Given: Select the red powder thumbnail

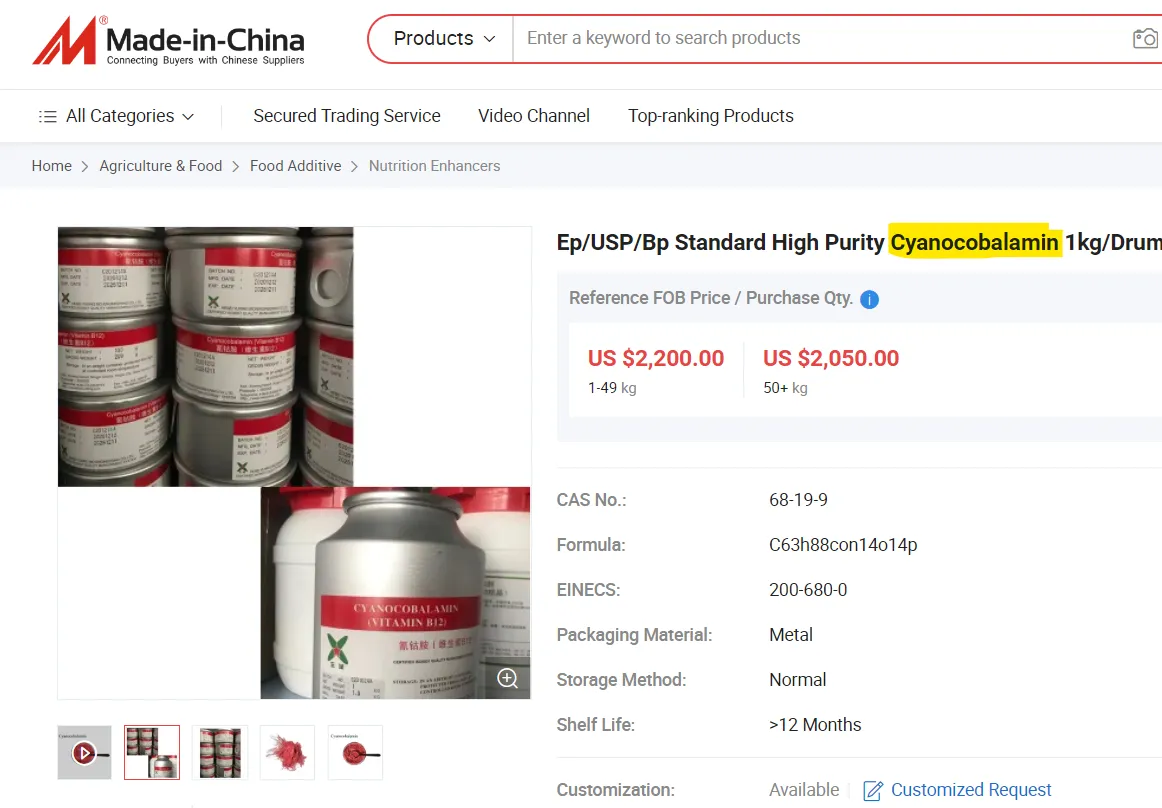Looking at the screenshot, I should click(288, 753).
